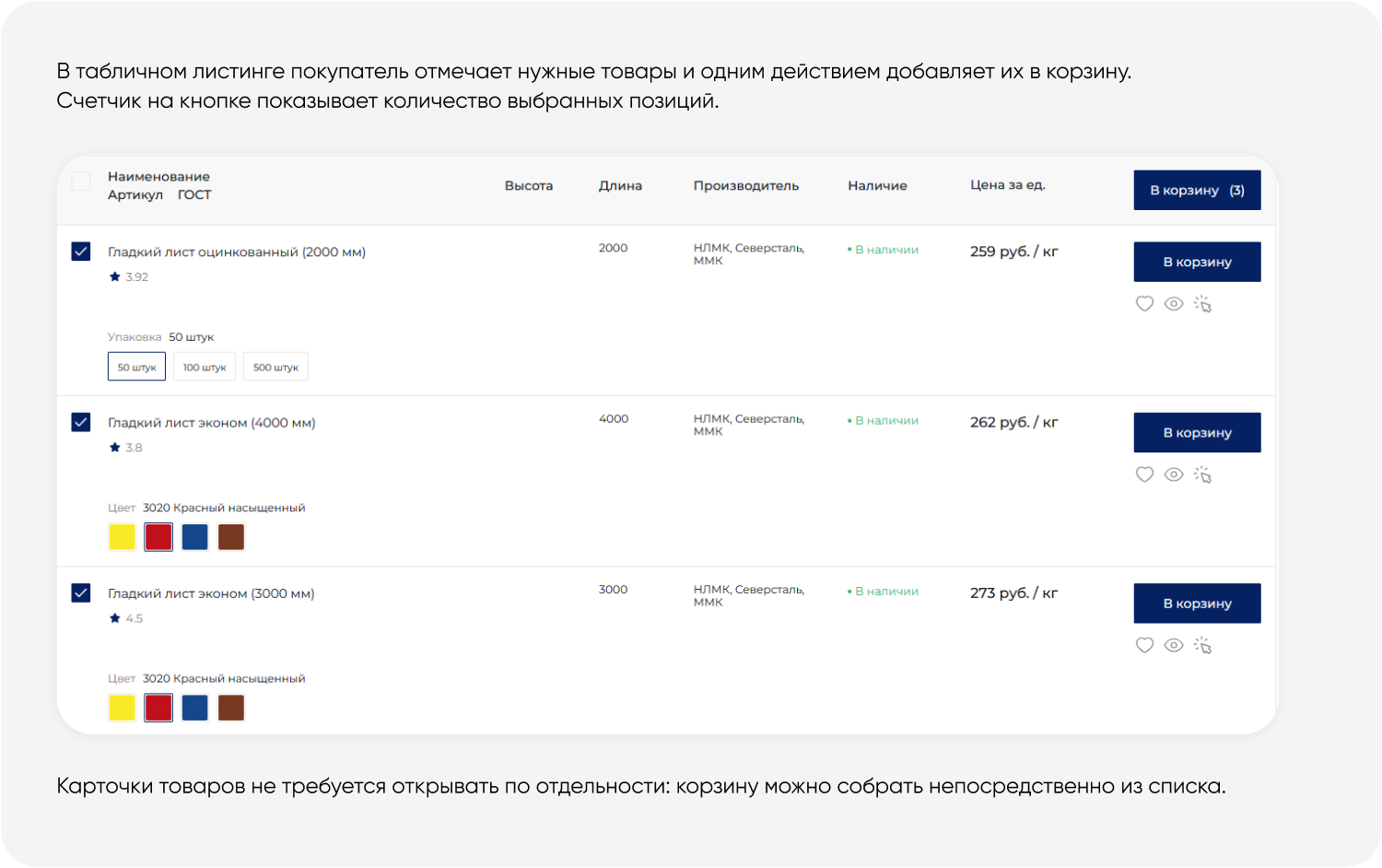Click bulk В корзину (3) button

pos(1197,190)
